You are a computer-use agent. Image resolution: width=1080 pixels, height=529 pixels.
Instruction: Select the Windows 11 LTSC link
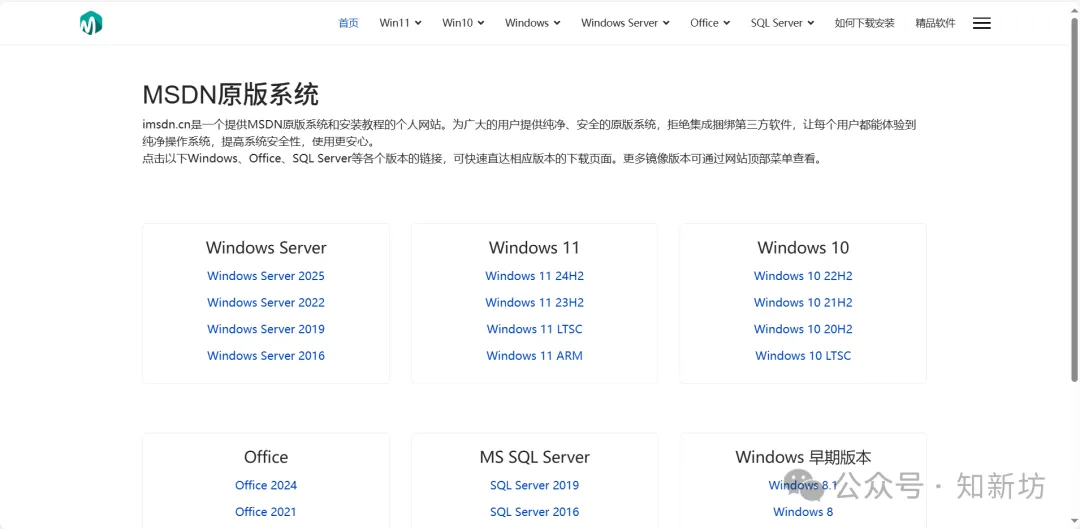click(x=534, y=329)
